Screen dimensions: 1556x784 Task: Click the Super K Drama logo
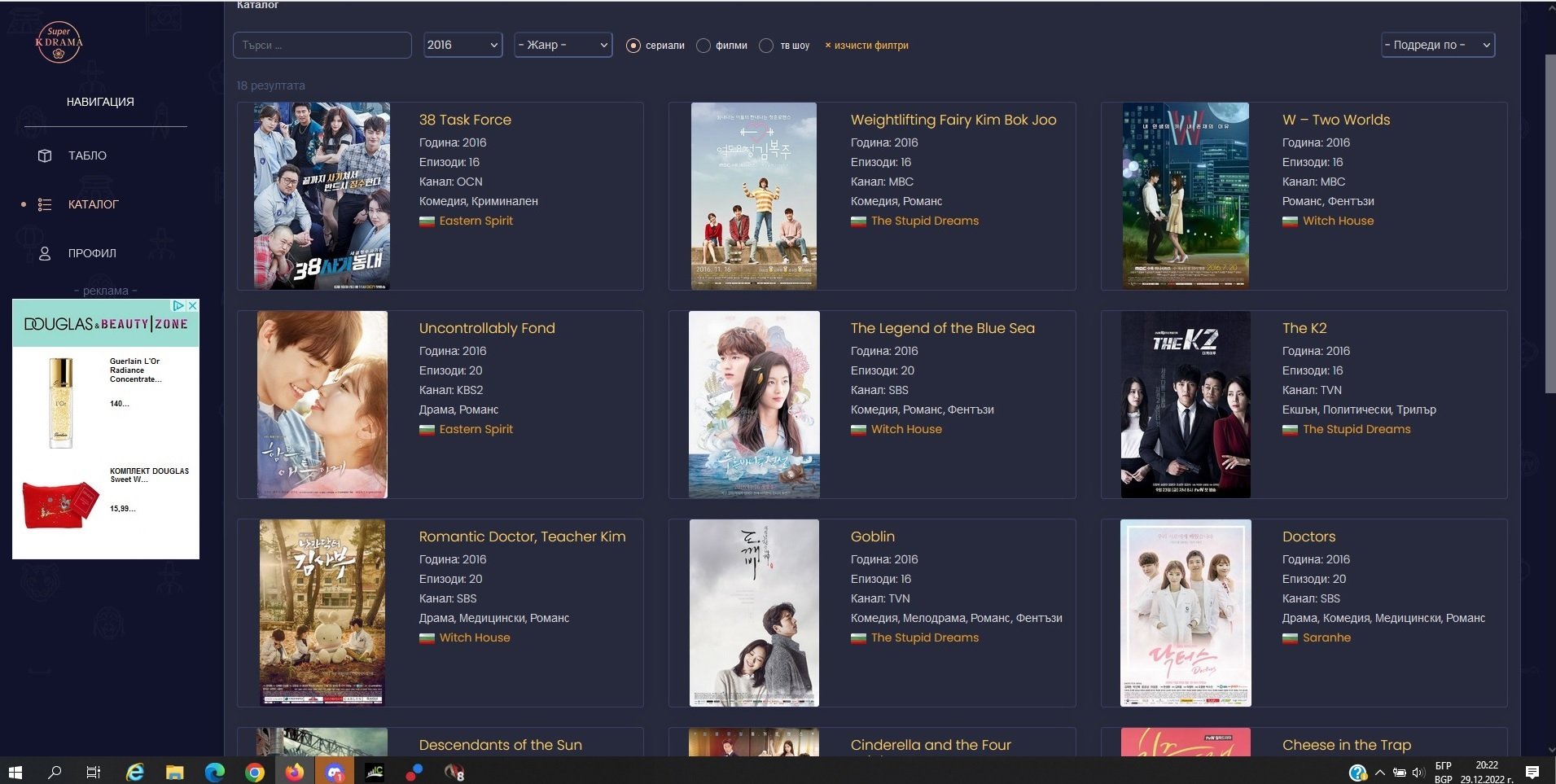tap(59, 42)
